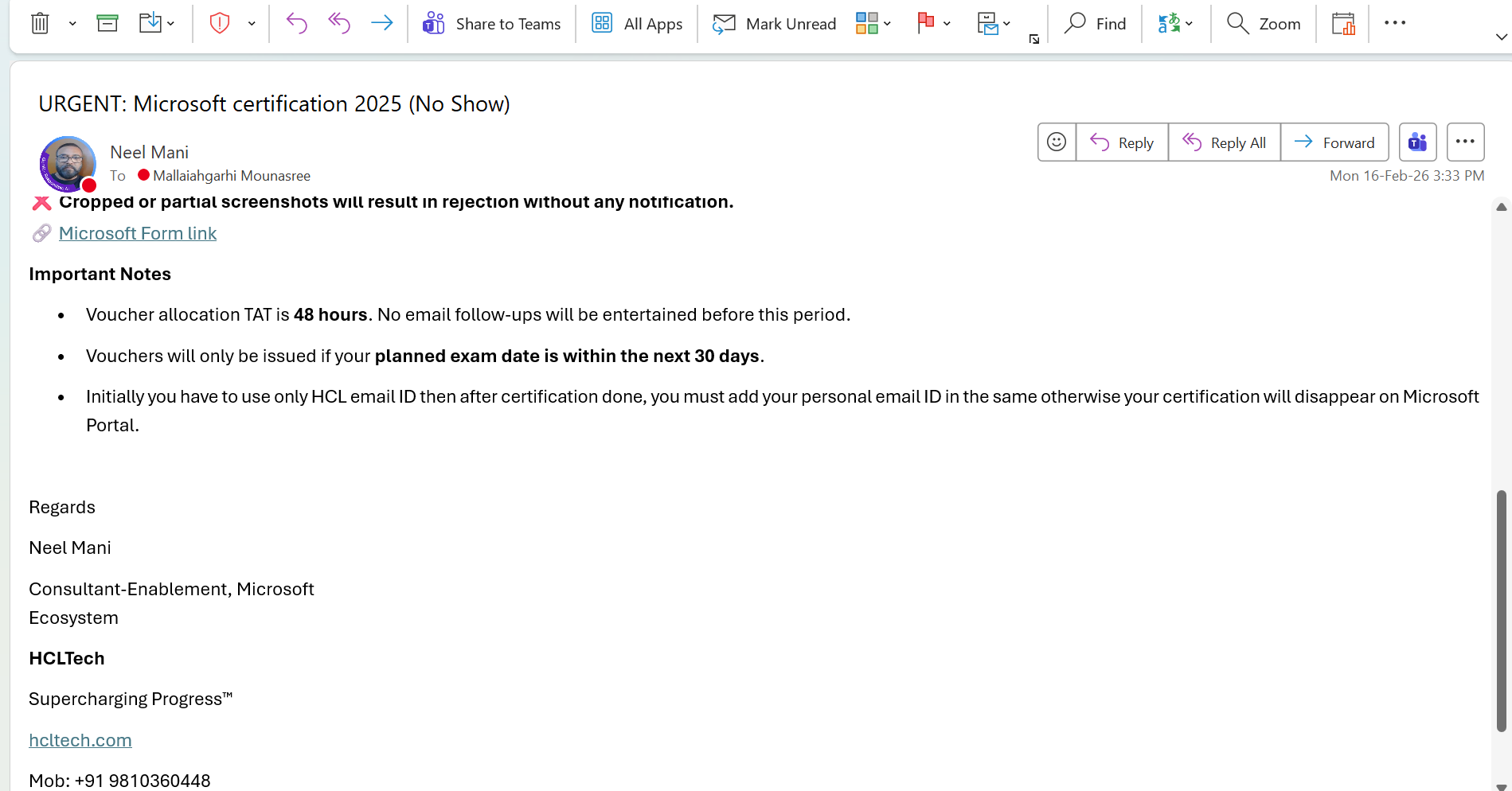Open the Microsoft Form link
Viewport: 1512px width, 791px height.
[138, 233]
